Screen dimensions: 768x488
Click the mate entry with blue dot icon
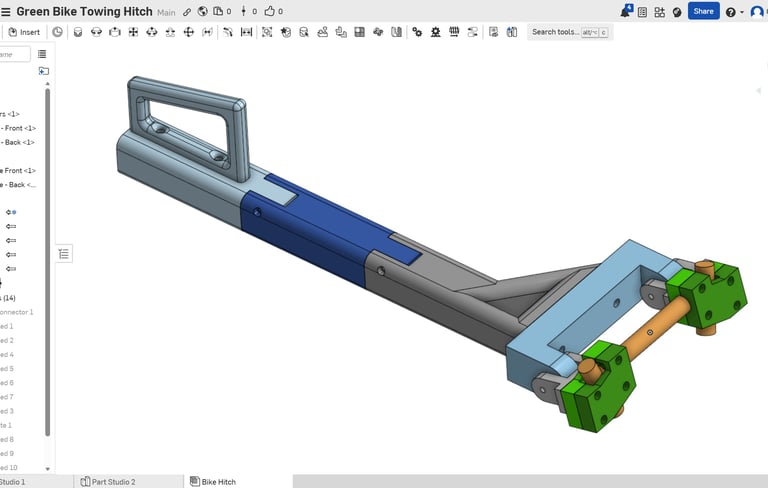11,212
